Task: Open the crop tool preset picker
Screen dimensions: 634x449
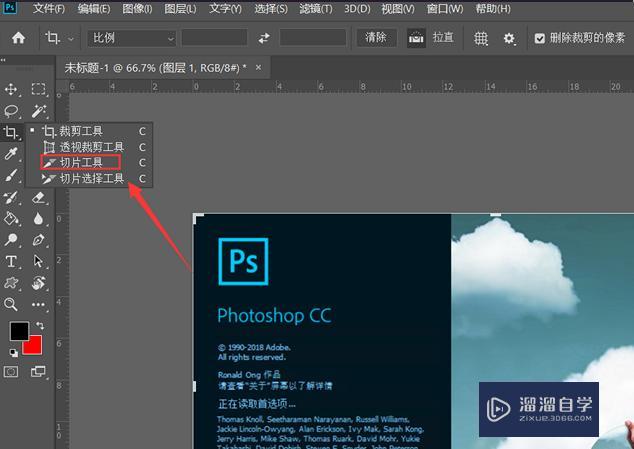Action: (x=59, y=38)
